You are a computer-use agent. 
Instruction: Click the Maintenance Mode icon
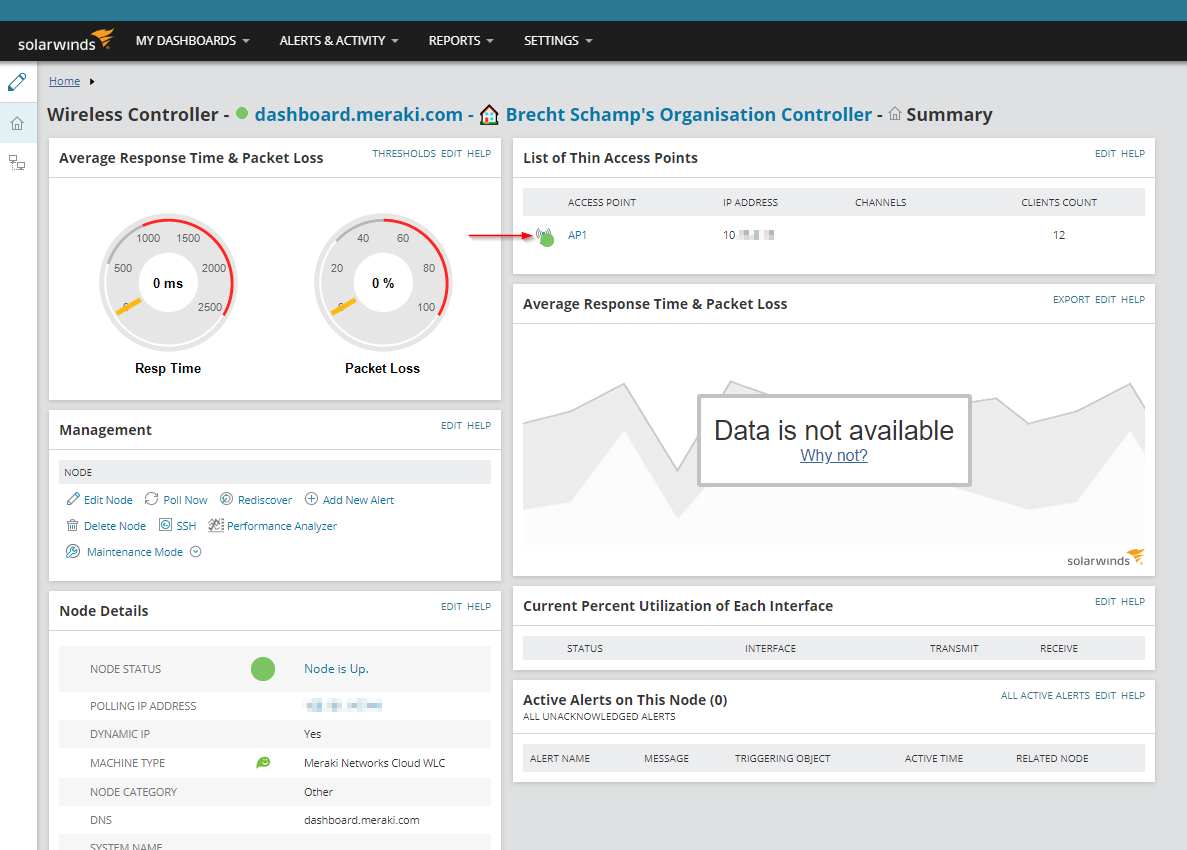point(72,551)
